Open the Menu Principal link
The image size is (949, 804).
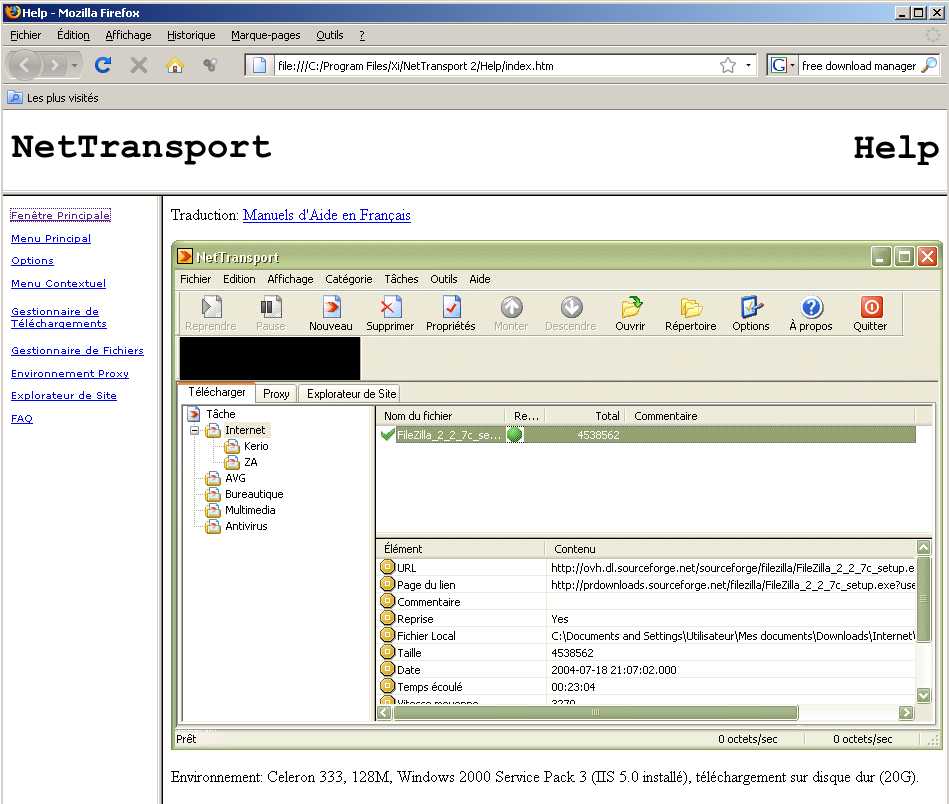coord(51,239)
